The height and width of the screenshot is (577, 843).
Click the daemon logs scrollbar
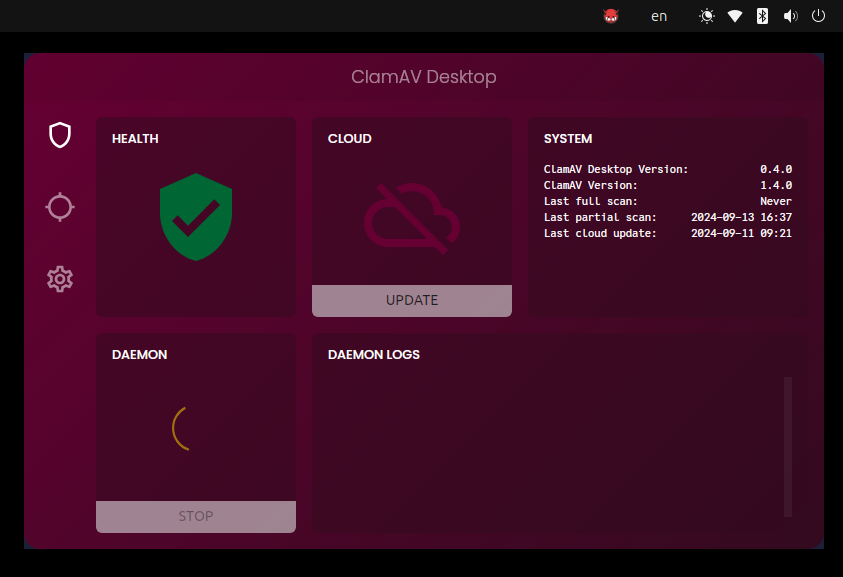tap(788, 446)
